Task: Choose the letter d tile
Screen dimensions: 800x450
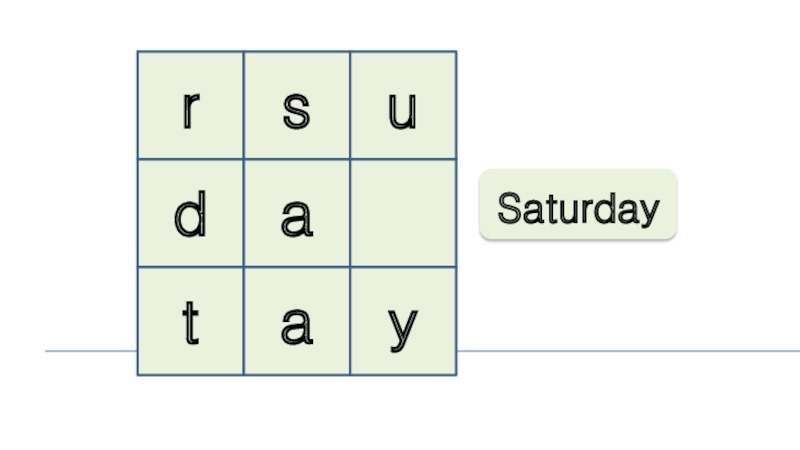Action: (x=190, y=213)
